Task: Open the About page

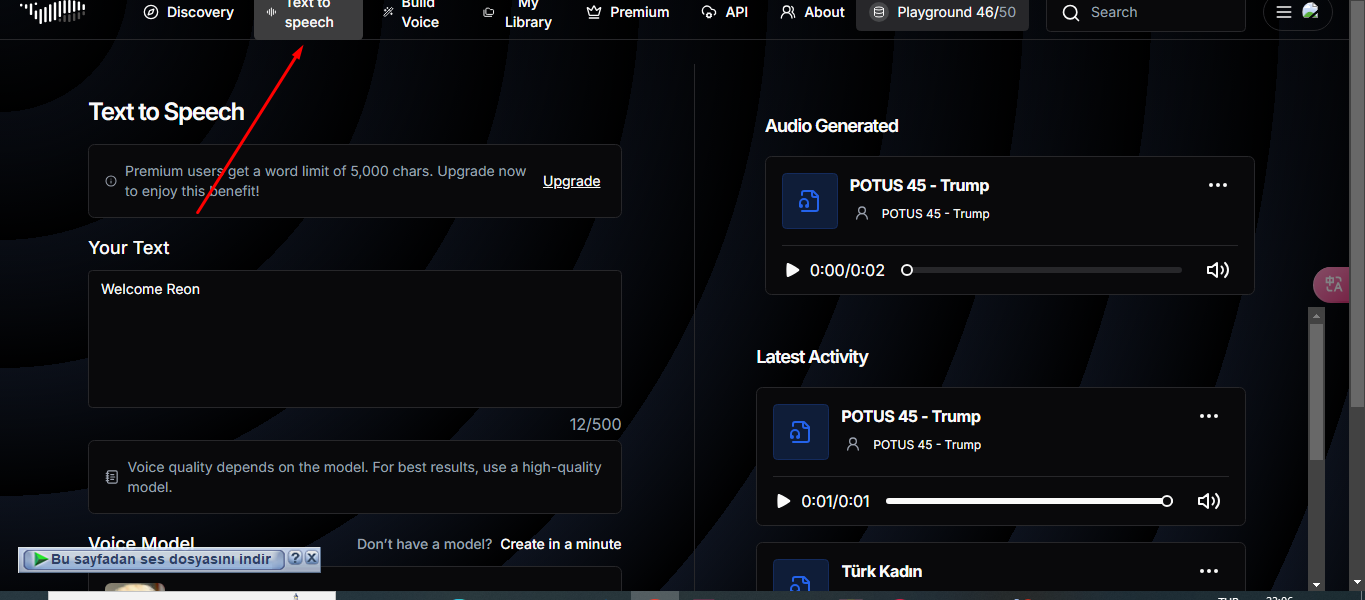Action: [x=812, y=12]
